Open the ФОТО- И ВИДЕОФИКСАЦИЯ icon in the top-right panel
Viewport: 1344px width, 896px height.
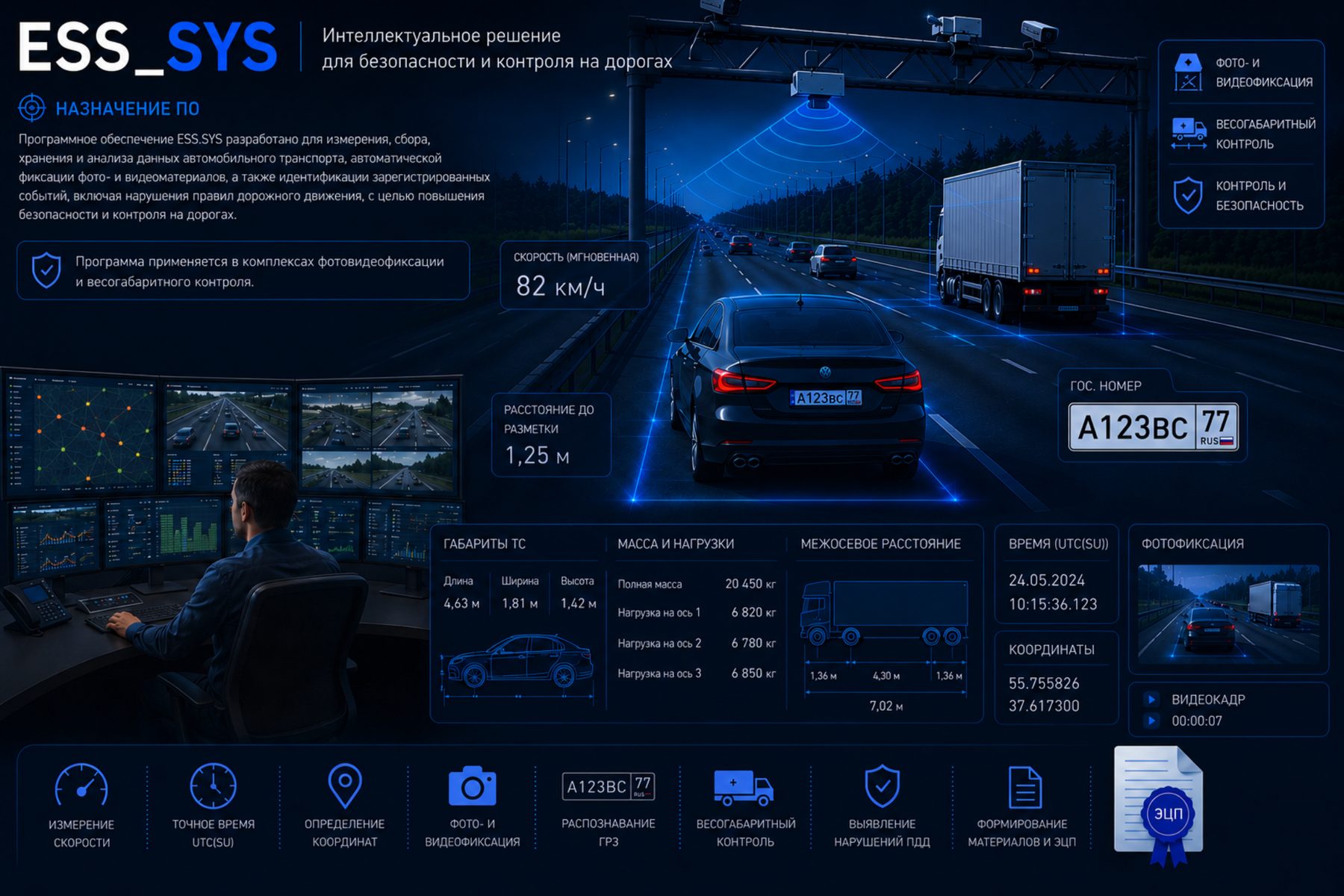[1188, 72]
